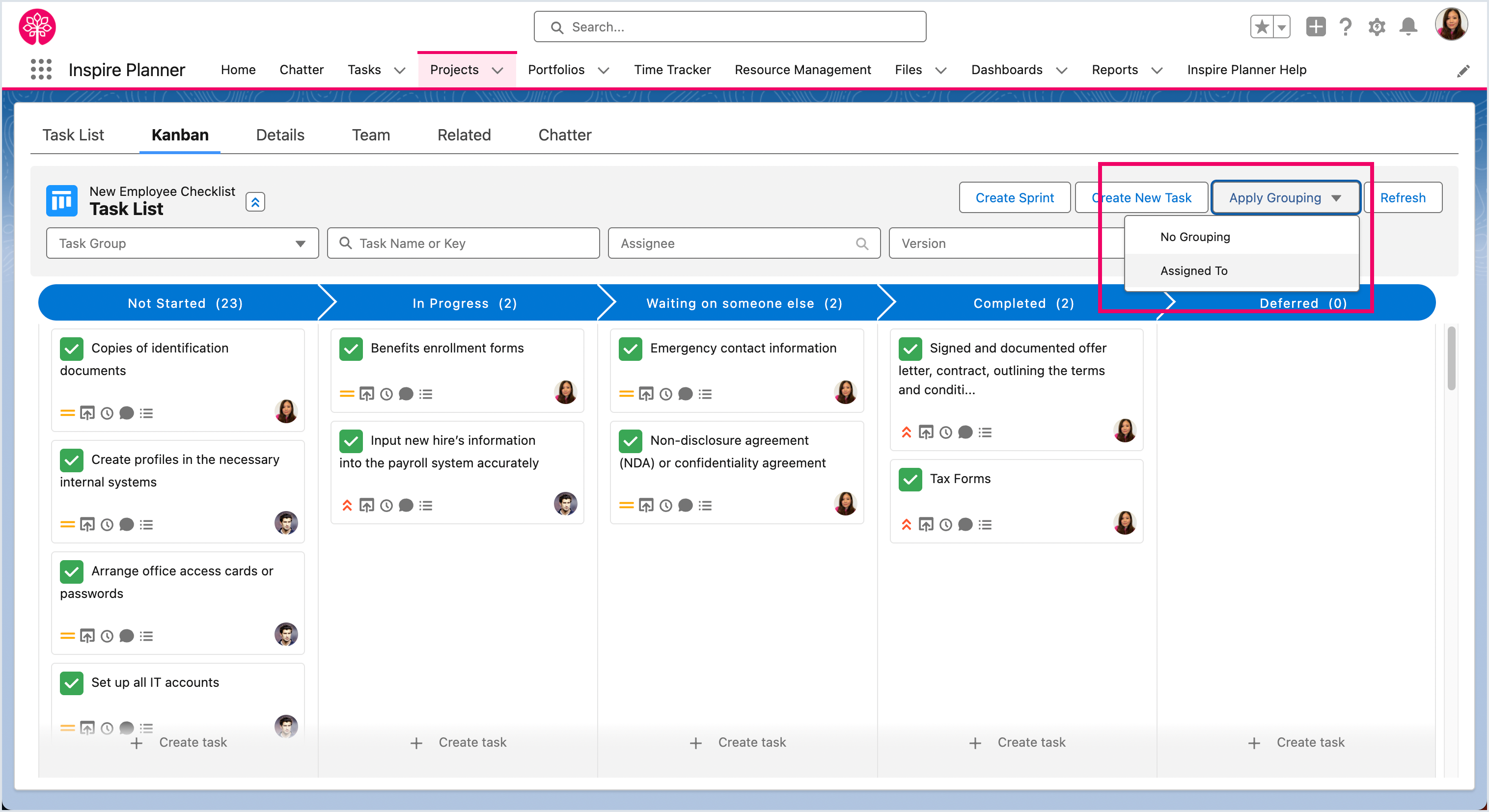Open the user profile avatar

click(x=1451, y=24)
